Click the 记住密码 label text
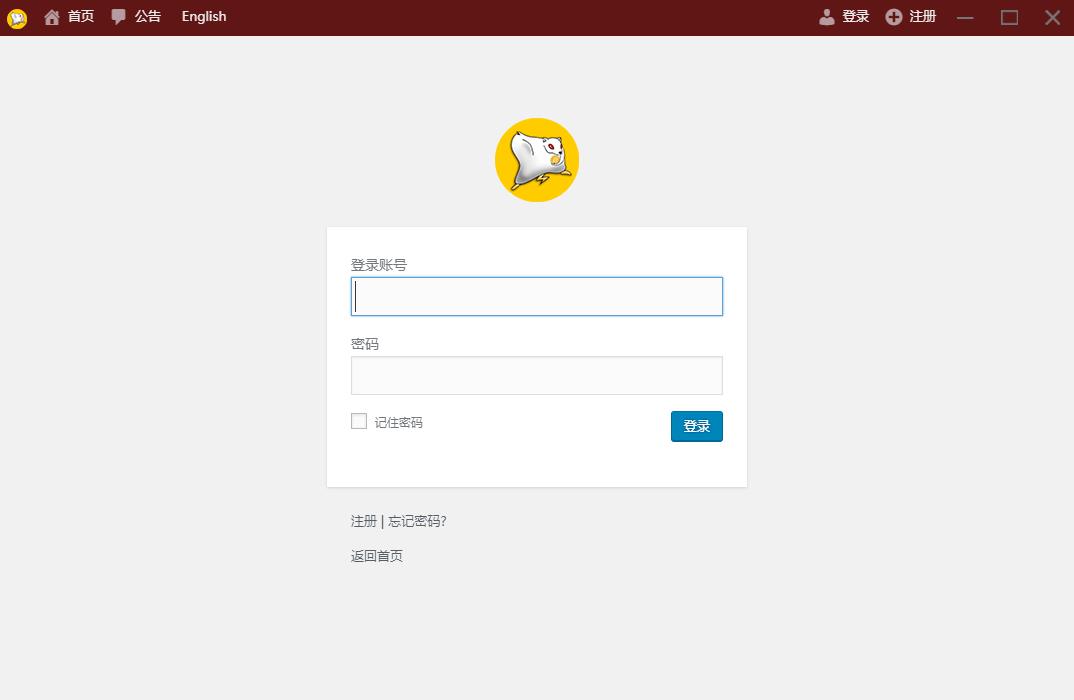 [x=399, y=423]
